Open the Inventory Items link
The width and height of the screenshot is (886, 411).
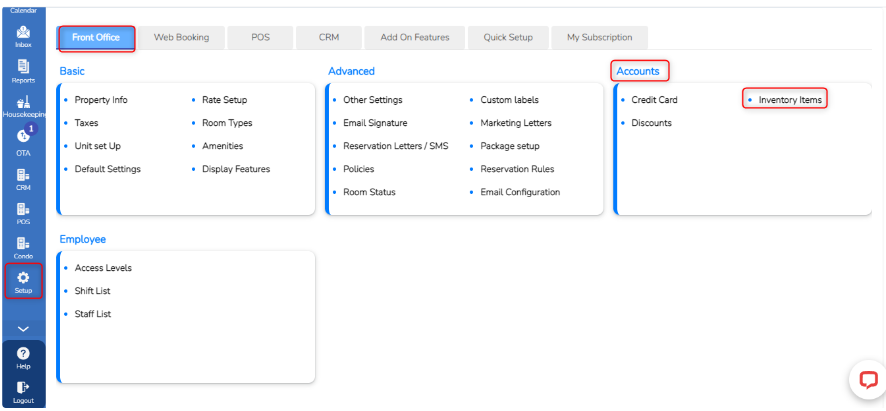click(x=790, y=100)
